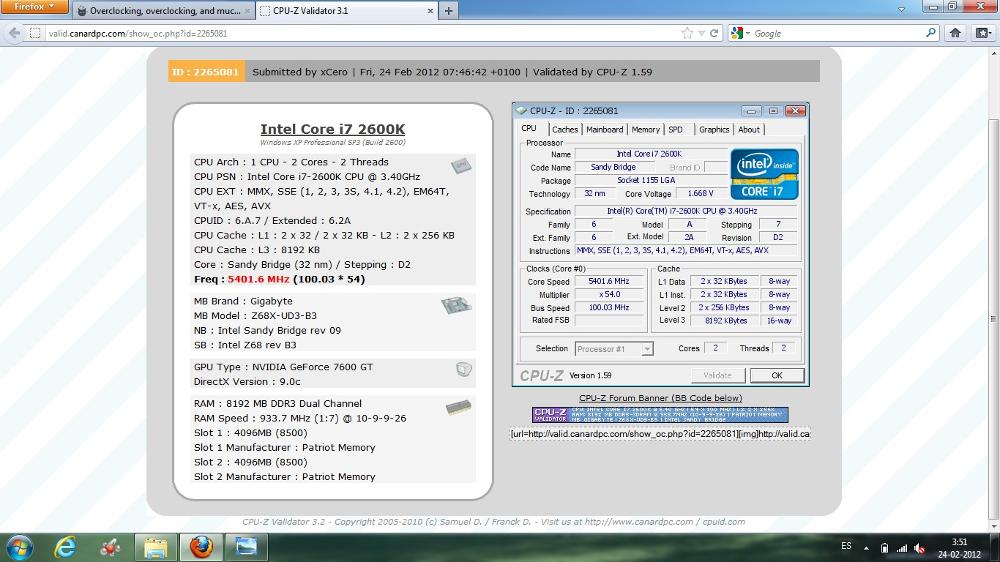This screenshot has width=1000, height=562.
Task: Click the volume speaker tray icon
Action: coord(920,548)
